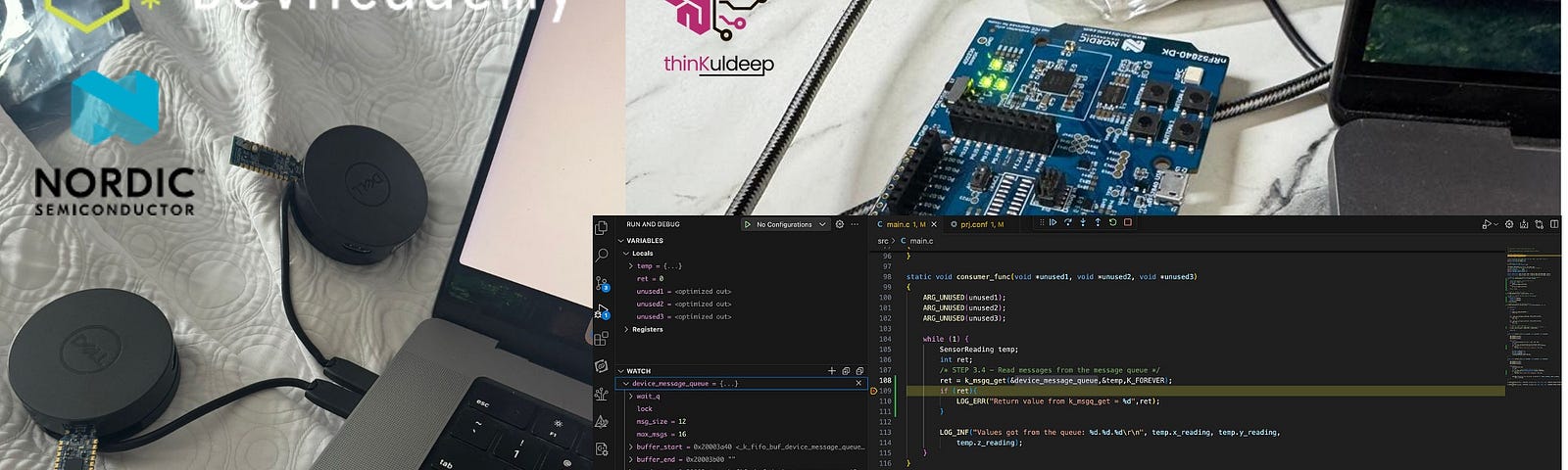Collapse device_message_queue watch entry
1568x470 pixels.
coord(627,384)
